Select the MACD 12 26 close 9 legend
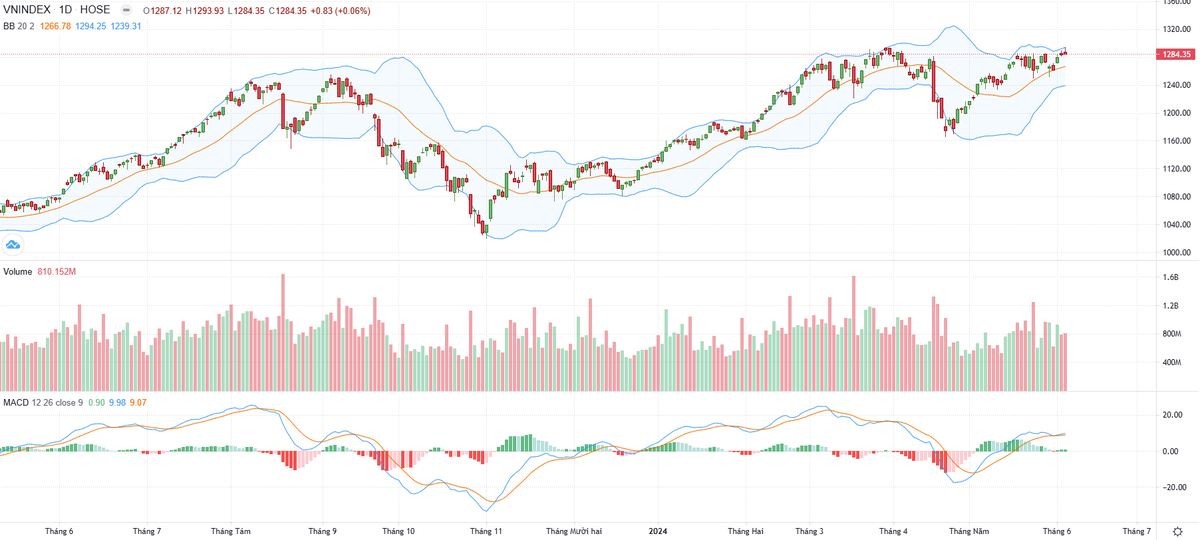The image size is (1200, 540). point(42,403)
